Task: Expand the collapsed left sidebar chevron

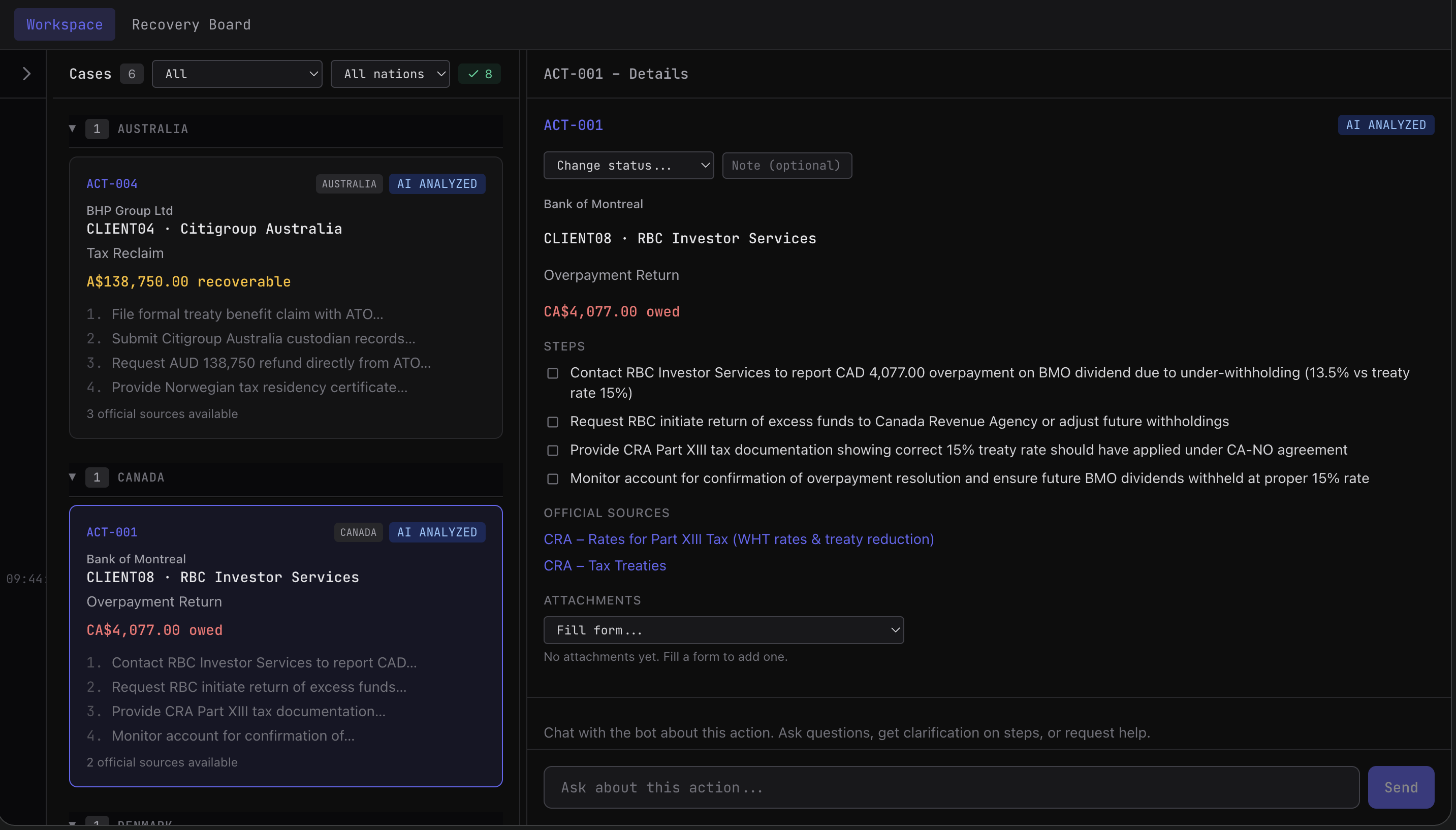Action: (26, 74)
